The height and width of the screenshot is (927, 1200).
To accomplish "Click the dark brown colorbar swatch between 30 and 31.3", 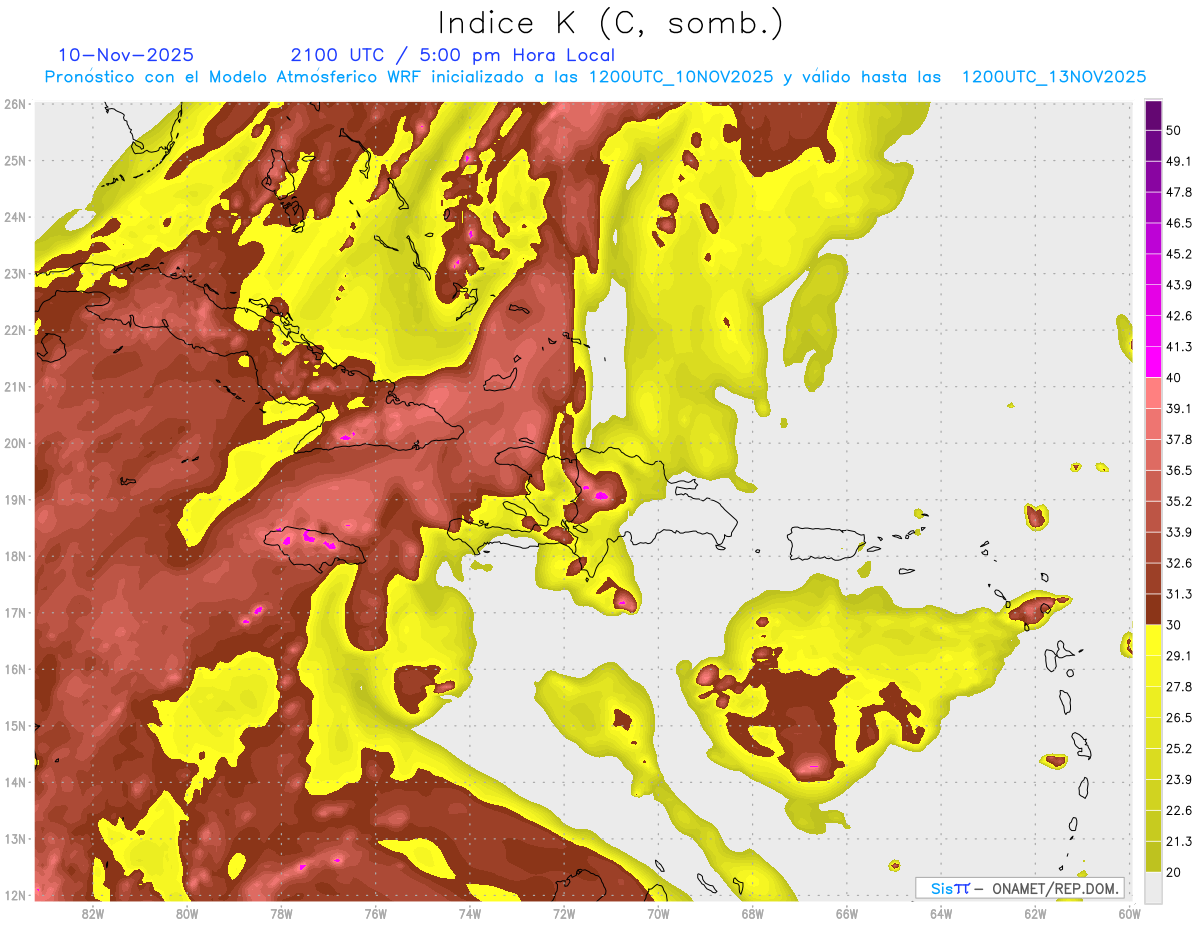I will [1153, 609].
